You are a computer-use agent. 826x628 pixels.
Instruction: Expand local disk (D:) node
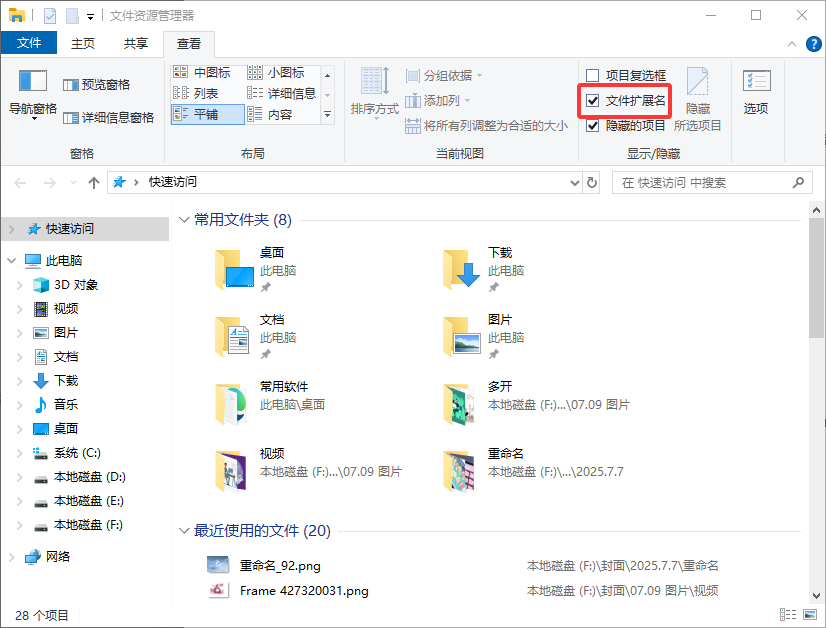click(20, 477)
